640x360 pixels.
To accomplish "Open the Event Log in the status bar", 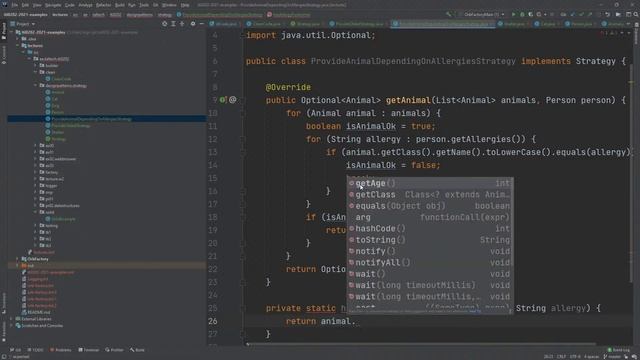I will tap(618, 350).
